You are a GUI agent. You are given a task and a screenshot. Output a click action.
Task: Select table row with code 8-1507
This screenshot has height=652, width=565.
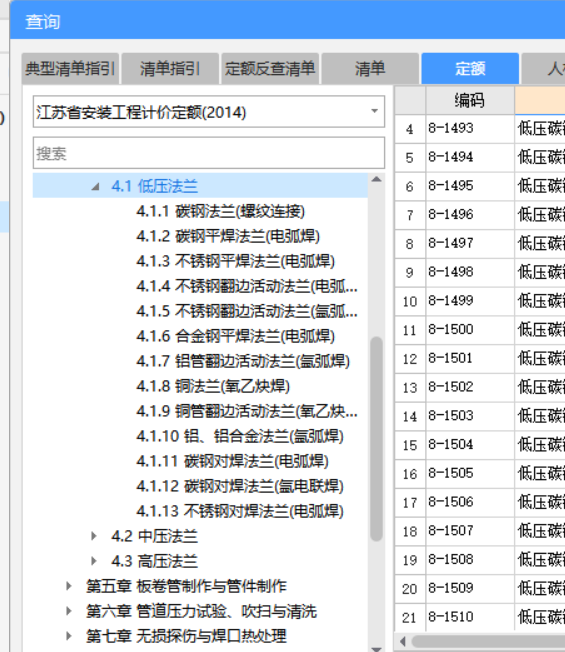[480, 531]
